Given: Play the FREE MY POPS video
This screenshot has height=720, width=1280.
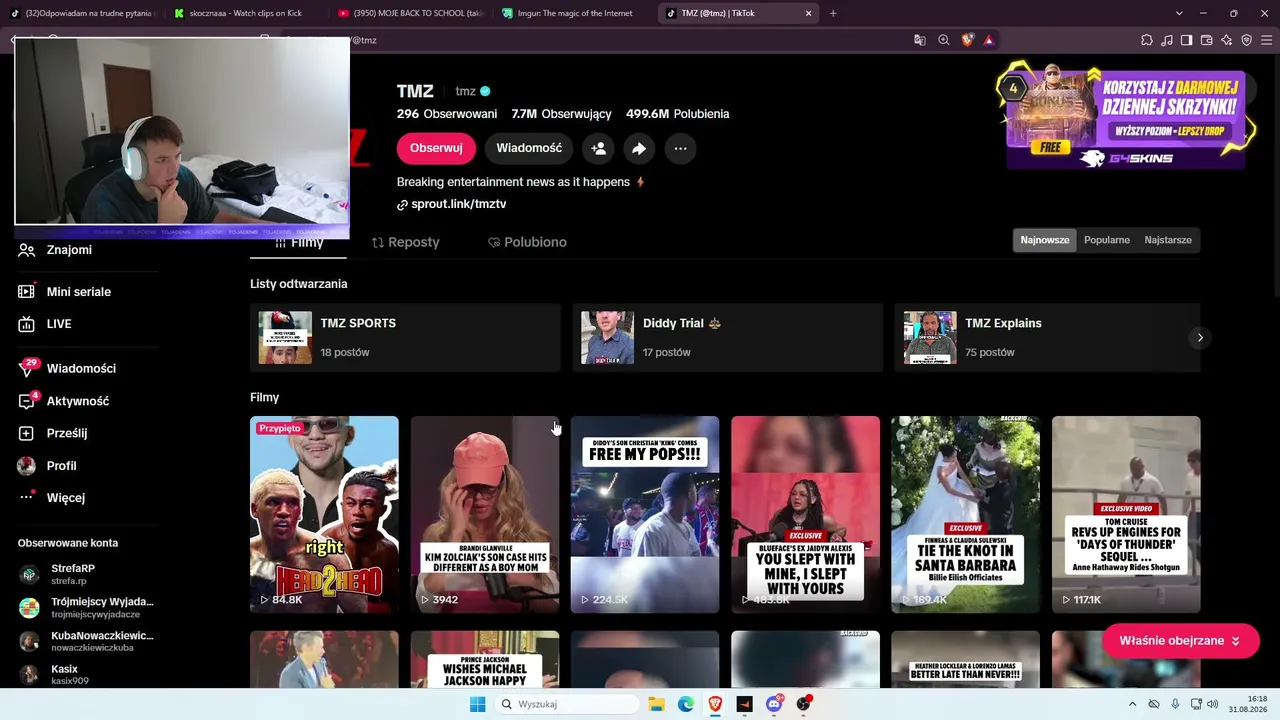Looking at the screenshot, I should coord(645,514).
